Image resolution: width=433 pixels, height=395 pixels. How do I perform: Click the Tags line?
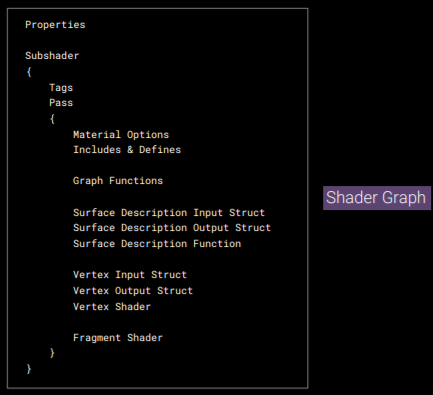point(61,88)
